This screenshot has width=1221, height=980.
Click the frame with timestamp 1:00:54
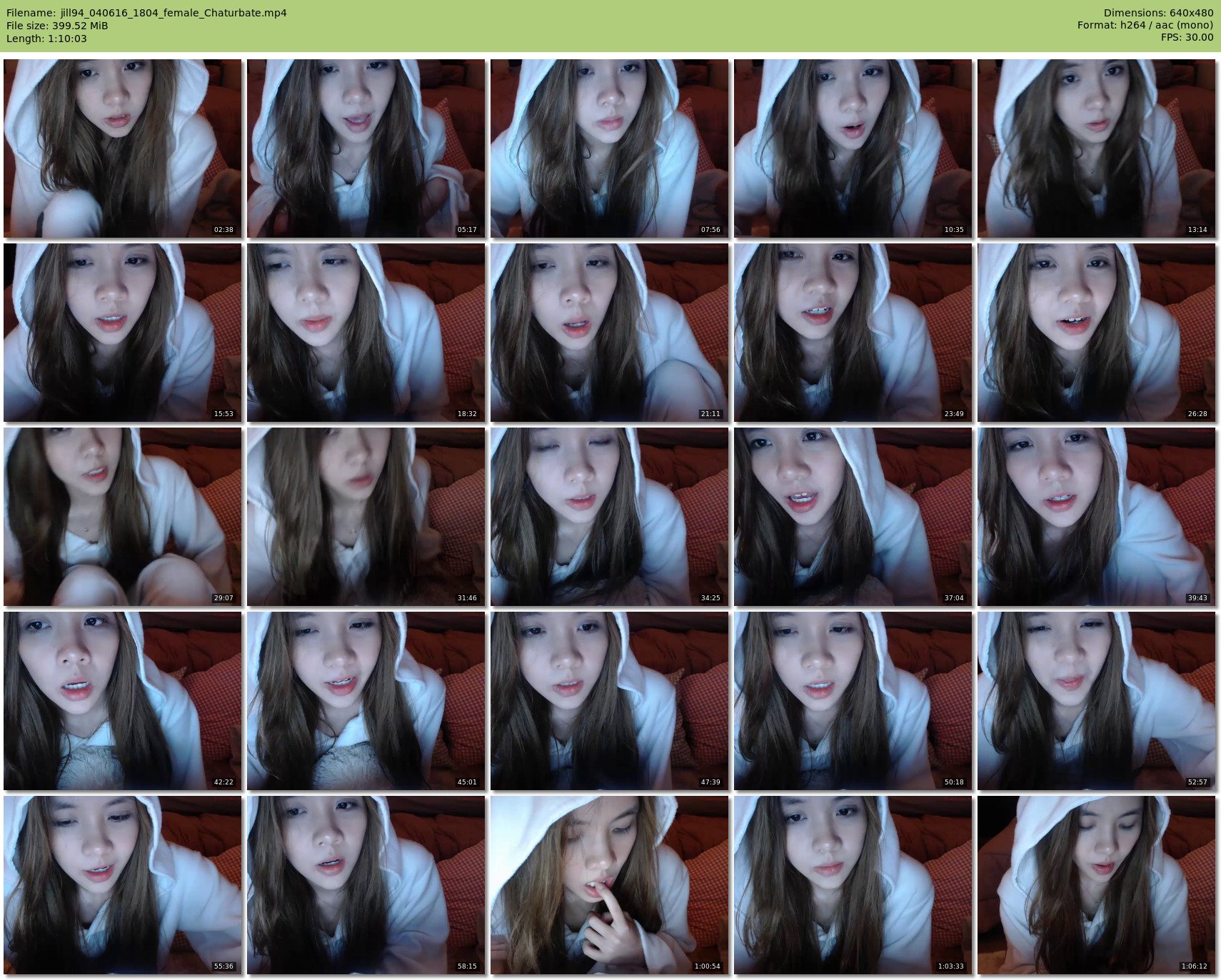tap(609, 885)
